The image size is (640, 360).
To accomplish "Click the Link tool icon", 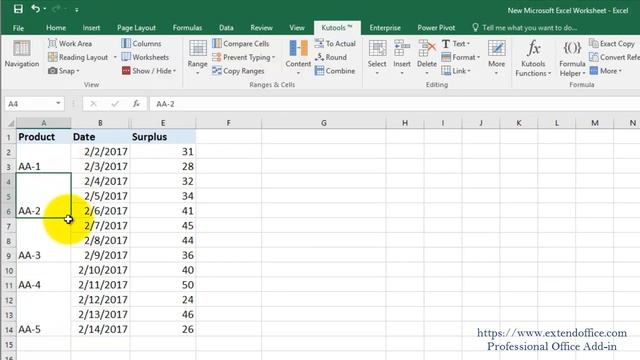I will [446, 71].
